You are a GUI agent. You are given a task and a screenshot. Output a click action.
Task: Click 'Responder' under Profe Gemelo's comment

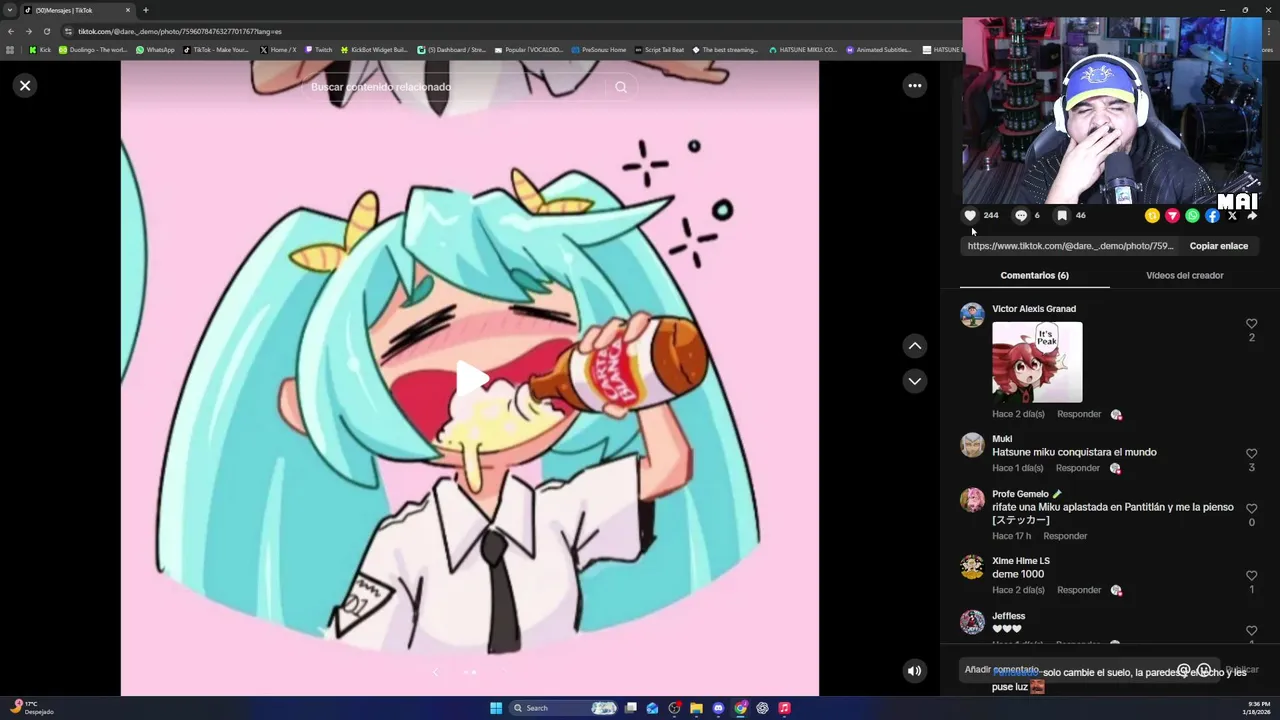click(x=1065, y=536)
